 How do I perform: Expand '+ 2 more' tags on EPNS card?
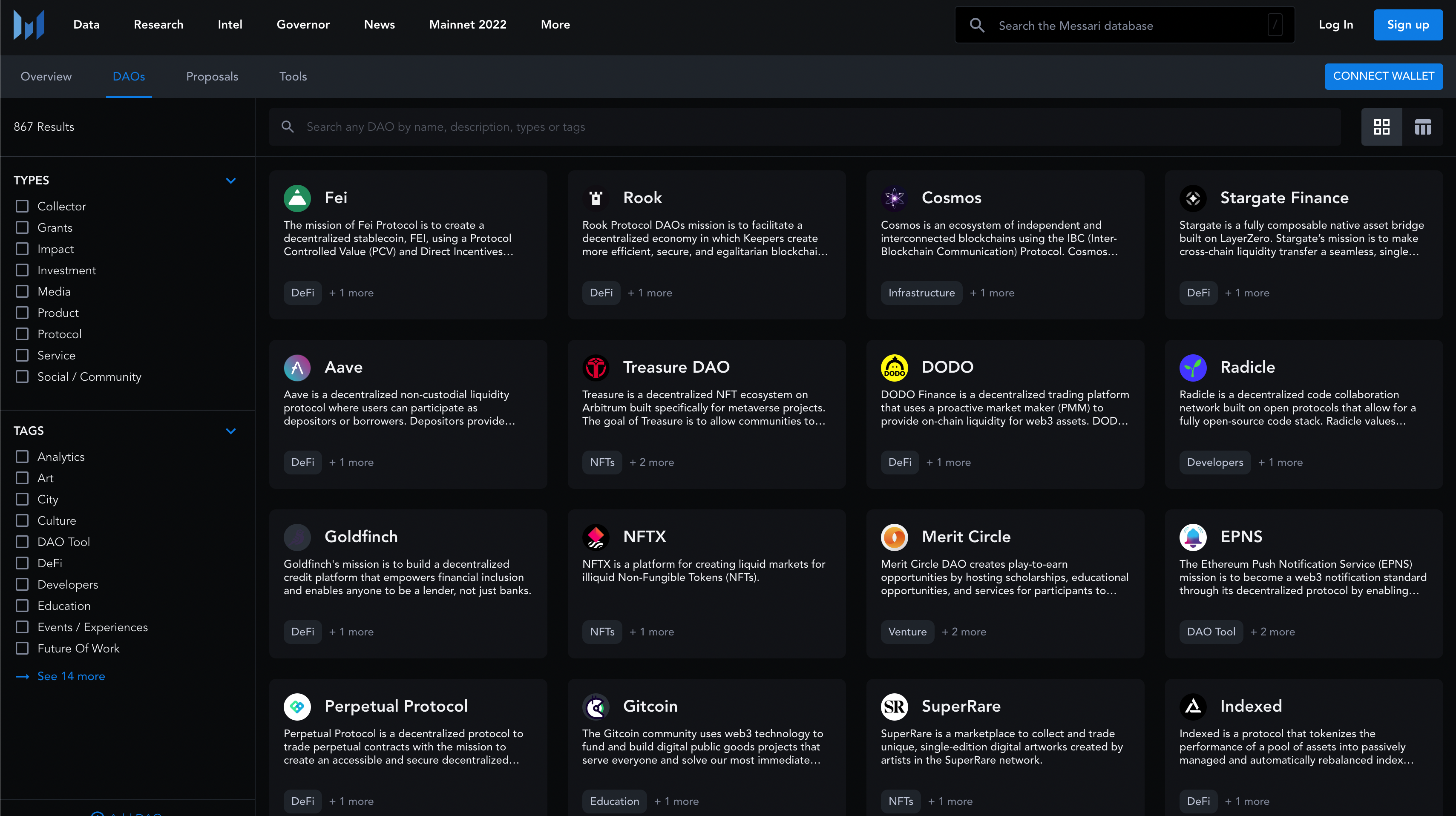[1272, 632]
